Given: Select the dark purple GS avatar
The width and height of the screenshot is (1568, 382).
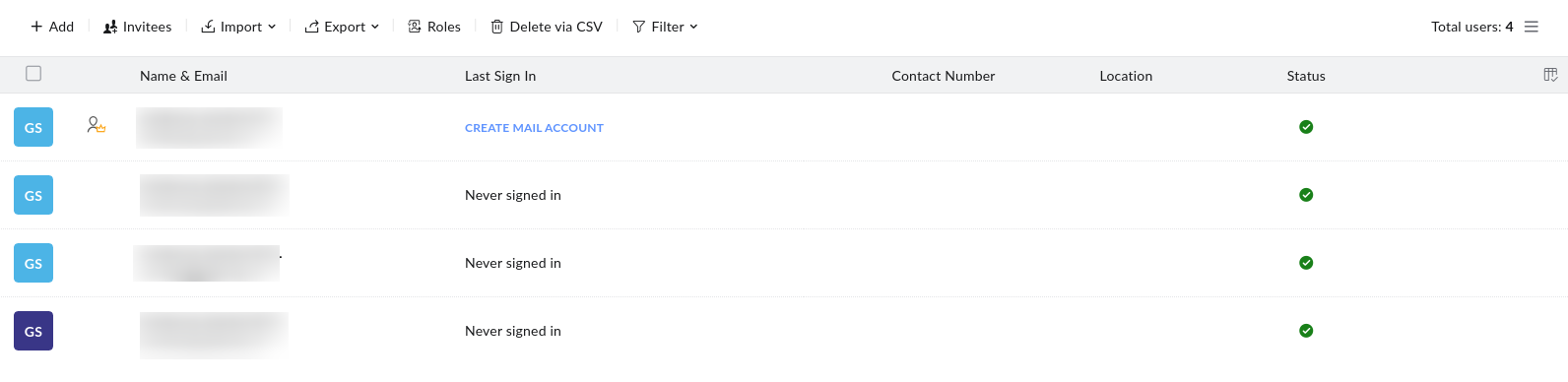Looking at the screenshot, I should tap(33, 331).
